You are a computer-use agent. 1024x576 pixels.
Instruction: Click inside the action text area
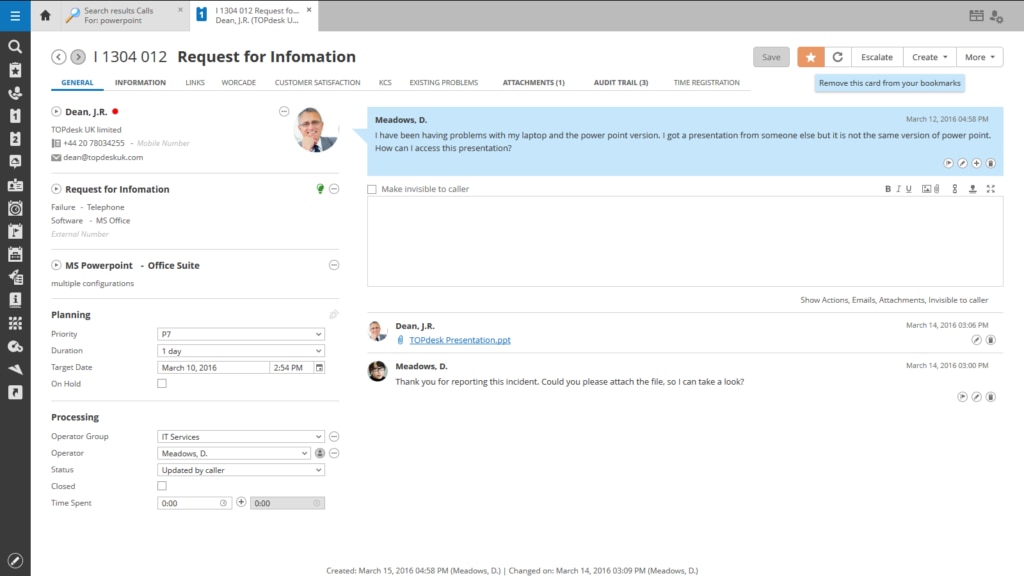pos(685,241)
